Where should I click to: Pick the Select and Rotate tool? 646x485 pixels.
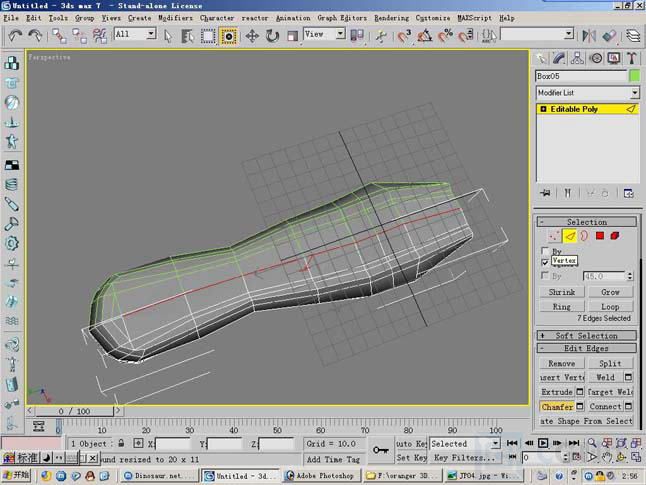(272, 36)
